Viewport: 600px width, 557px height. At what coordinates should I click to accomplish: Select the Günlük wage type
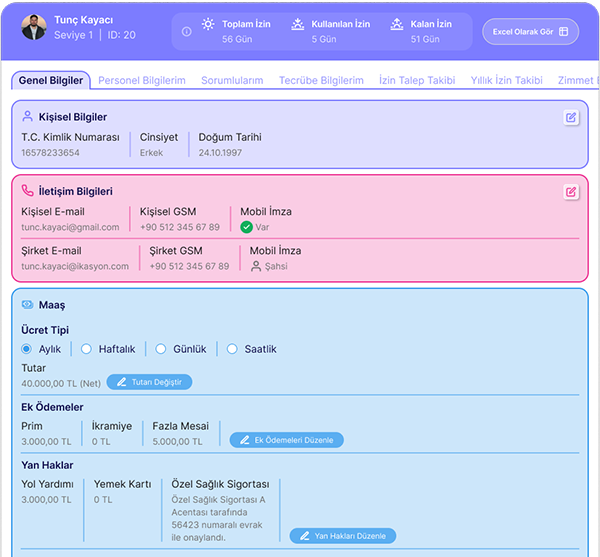[x=159, y=349]
